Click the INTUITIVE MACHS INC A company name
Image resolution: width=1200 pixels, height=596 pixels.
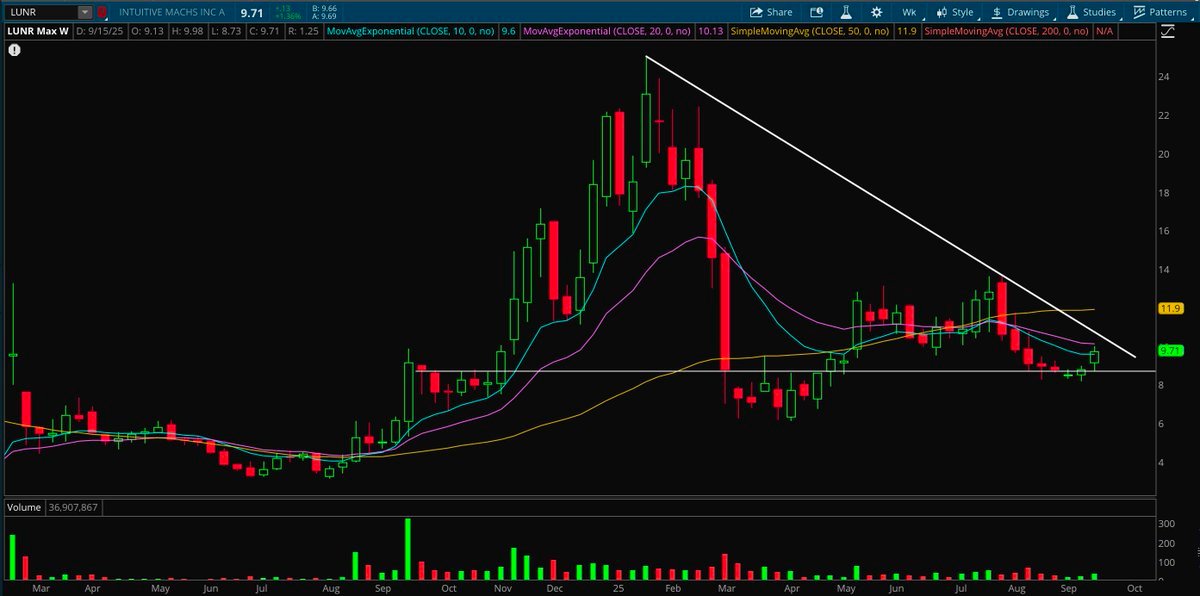tap(174, 13)
